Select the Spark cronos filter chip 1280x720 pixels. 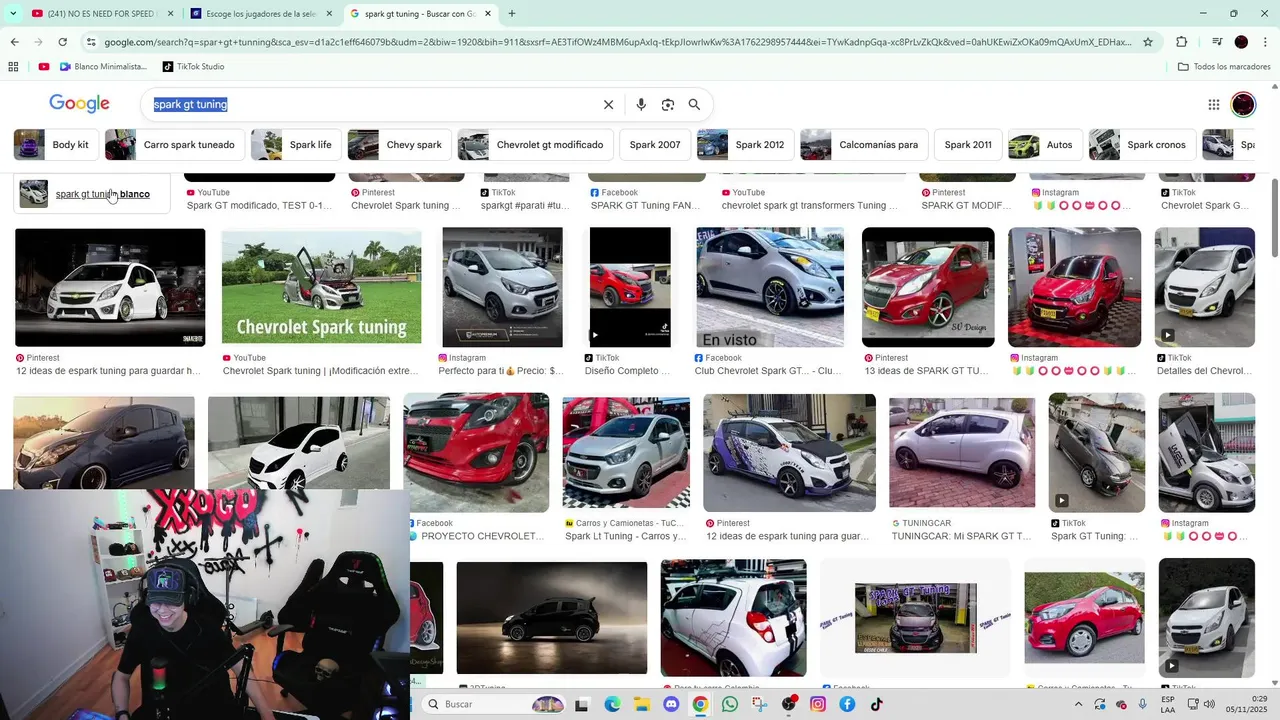pyautogui.click(x=1142, y=145)
